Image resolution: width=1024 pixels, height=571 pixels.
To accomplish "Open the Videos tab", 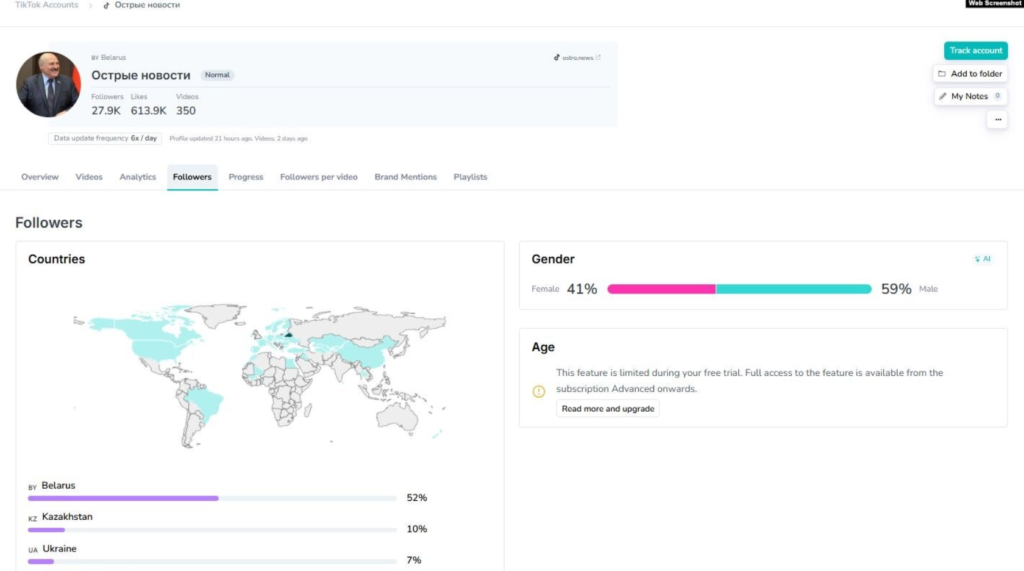I will coord(89,177).
